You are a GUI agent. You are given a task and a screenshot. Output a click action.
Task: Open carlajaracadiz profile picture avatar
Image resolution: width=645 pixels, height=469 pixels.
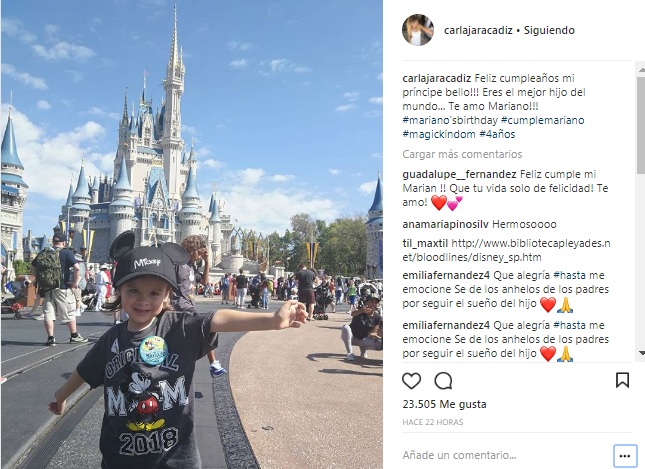[x=418, y=30]
